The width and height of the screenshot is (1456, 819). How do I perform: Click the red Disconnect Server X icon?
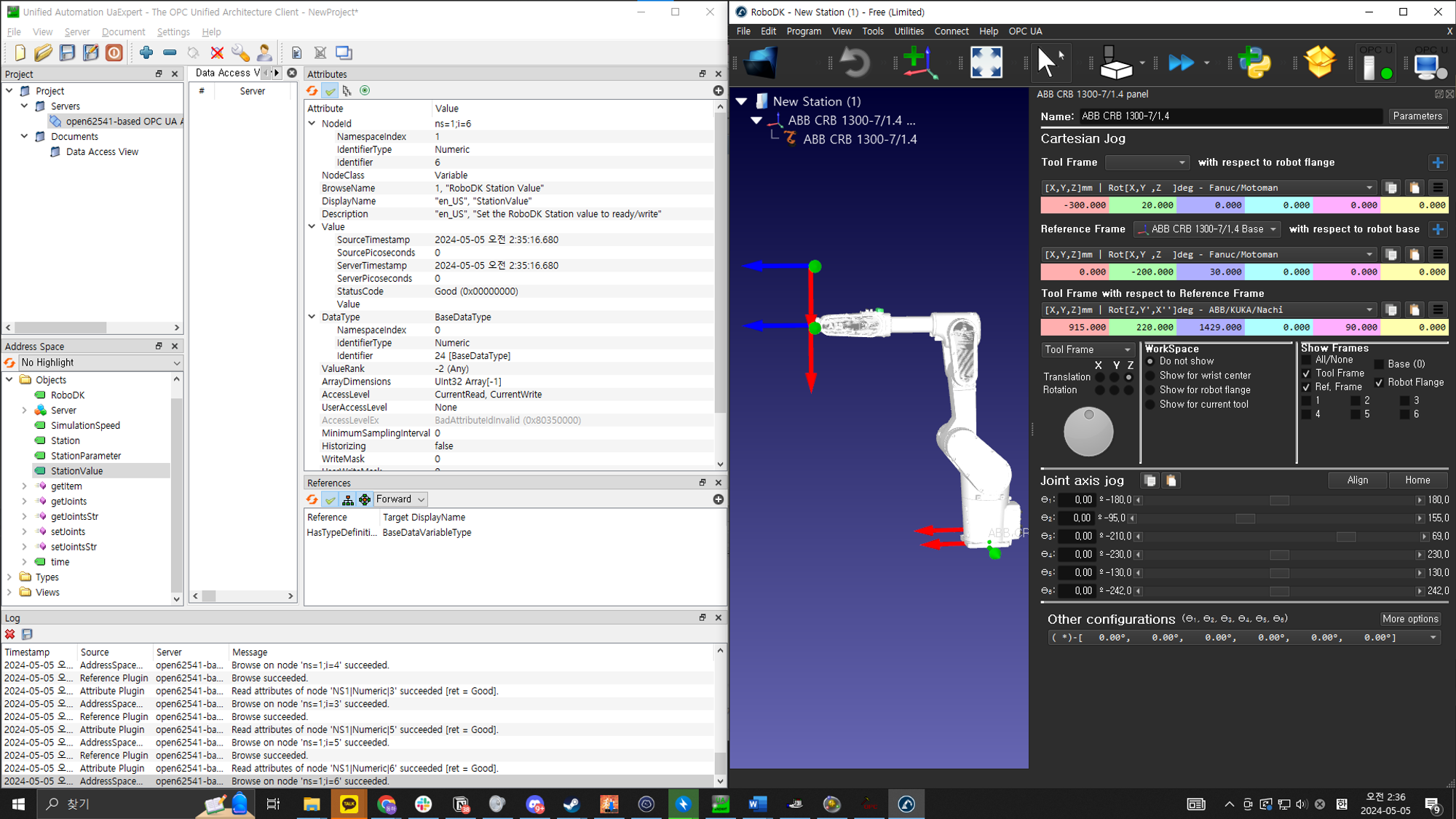pos(217,52)
